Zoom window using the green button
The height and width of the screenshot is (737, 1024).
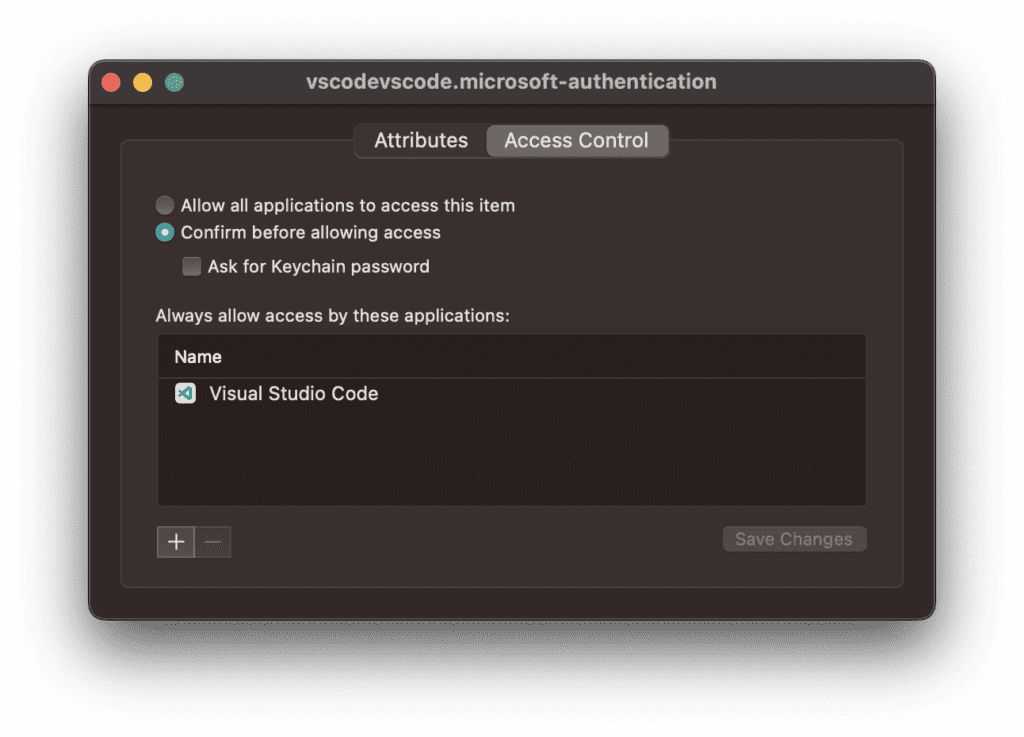174,82
